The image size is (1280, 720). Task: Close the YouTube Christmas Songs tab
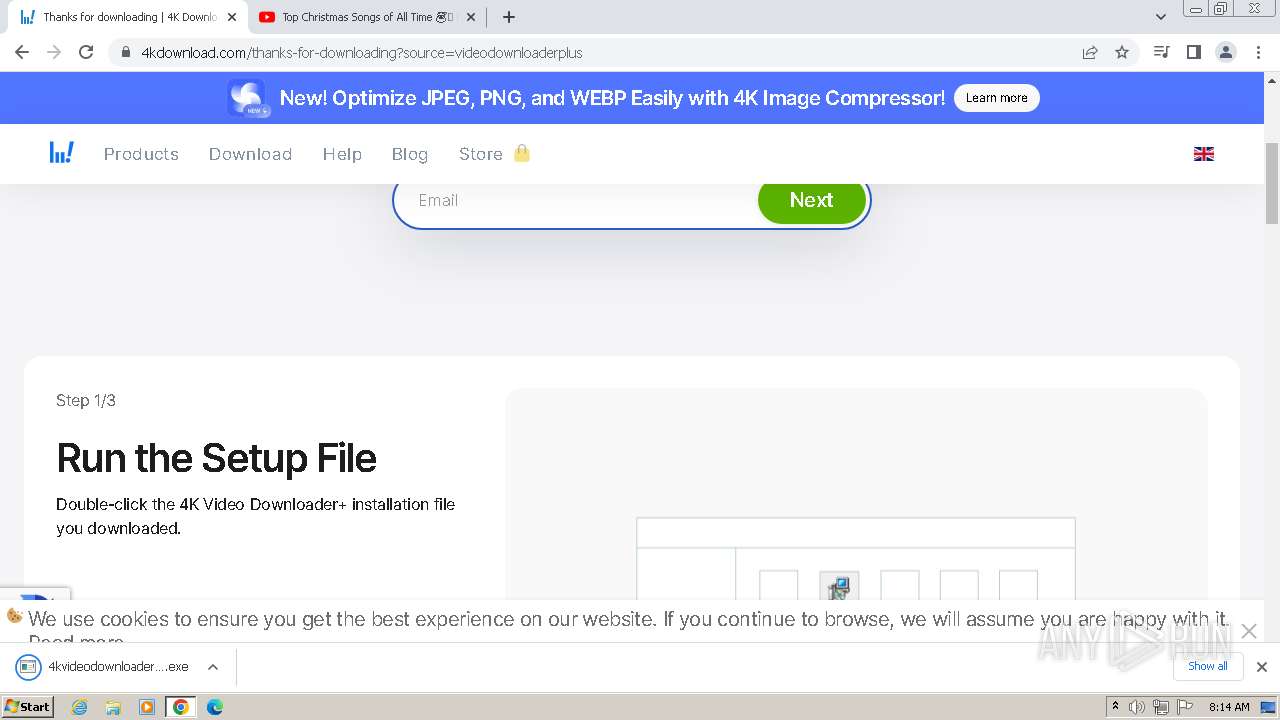pyautogui.click(x=471, y=17)
